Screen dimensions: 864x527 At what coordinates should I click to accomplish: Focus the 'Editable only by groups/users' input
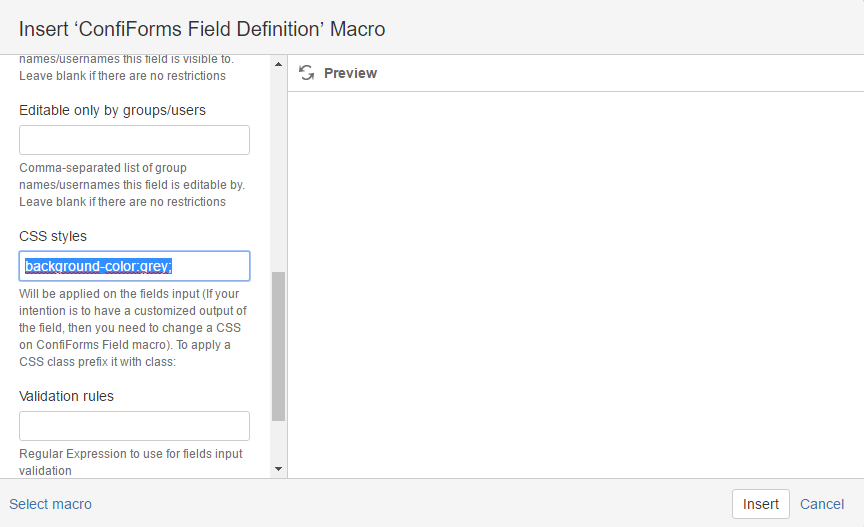click(x=134, y=140)
